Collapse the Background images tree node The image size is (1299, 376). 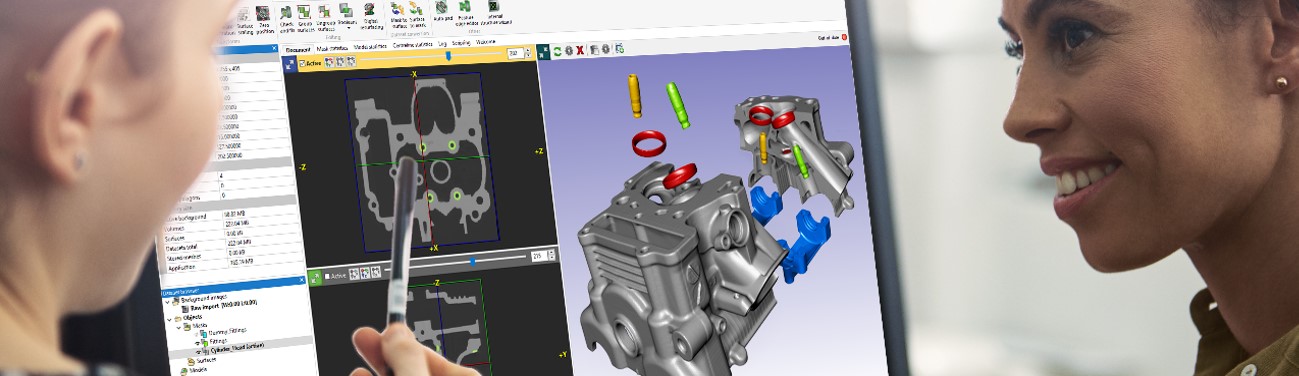pyautogui.click(x=166, y=300)
